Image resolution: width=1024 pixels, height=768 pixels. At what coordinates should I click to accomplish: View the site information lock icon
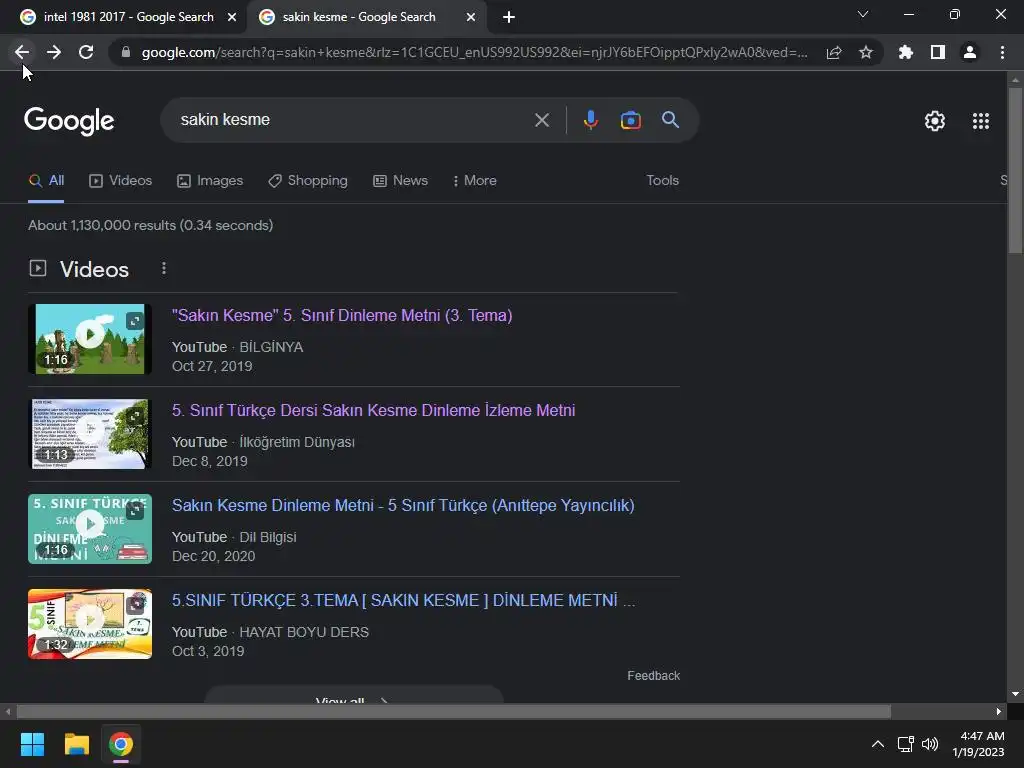coord(126,52)
